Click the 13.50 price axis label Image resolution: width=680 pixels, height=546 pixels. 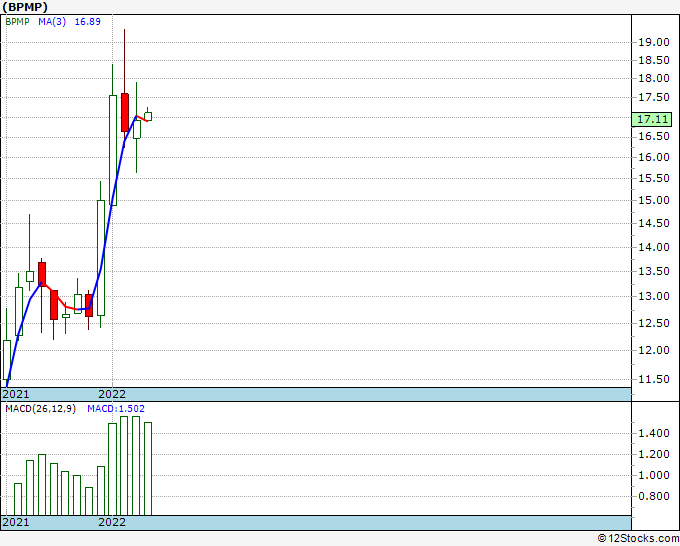[x=654, y=271]
